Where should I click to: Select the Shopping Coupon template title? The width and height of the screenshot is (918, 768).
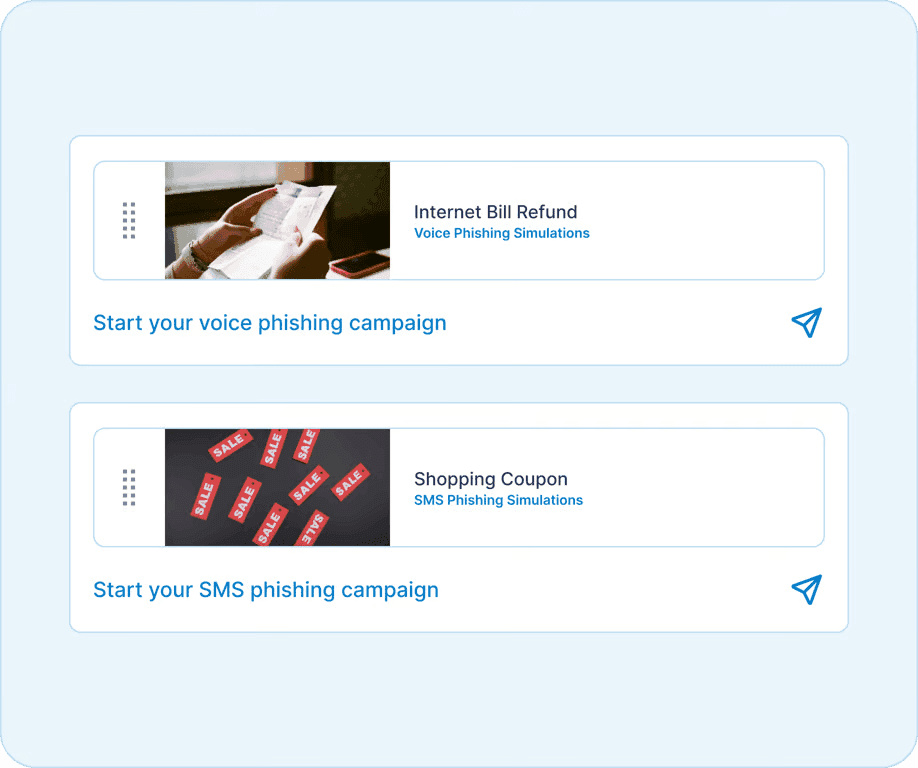point(490,479)
